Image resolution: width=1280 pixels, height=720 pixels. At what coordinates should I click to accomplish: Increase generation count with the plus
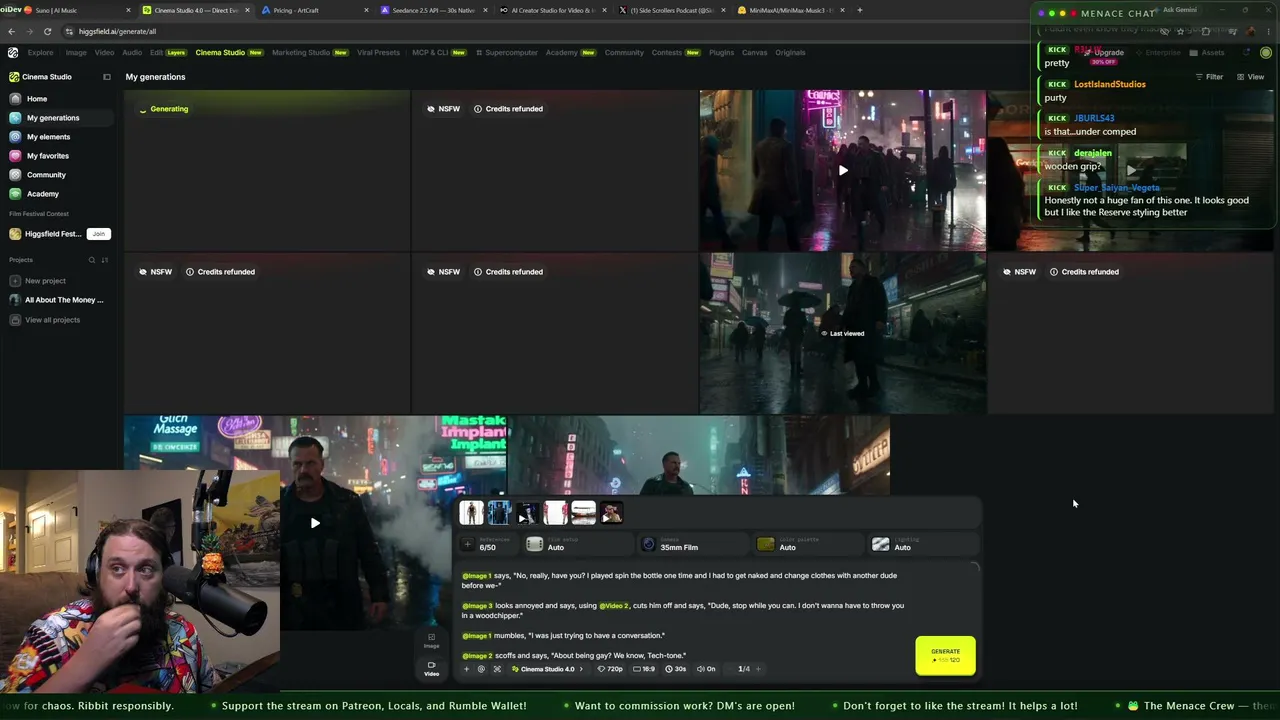[758, 669]
